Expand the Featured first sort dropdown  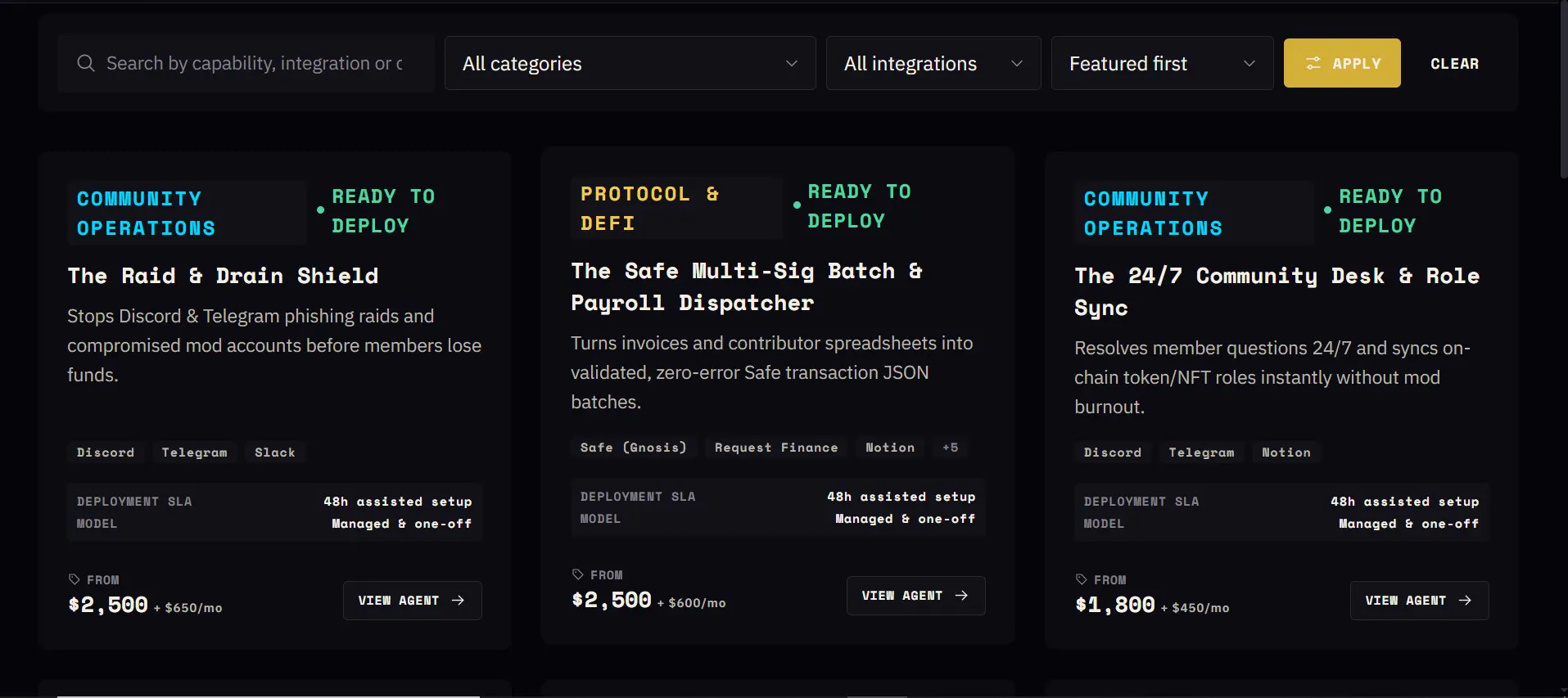pos(1163,63)
